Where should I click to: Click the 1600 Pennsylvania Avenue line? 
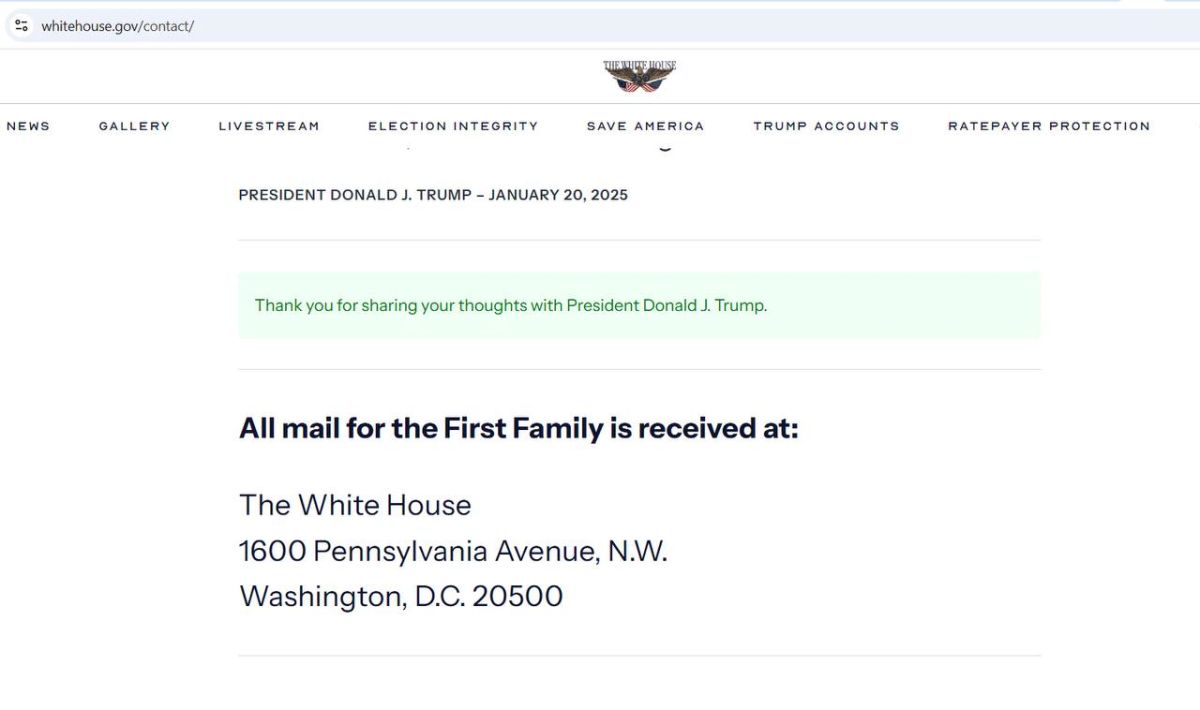(x=453, y=551)
